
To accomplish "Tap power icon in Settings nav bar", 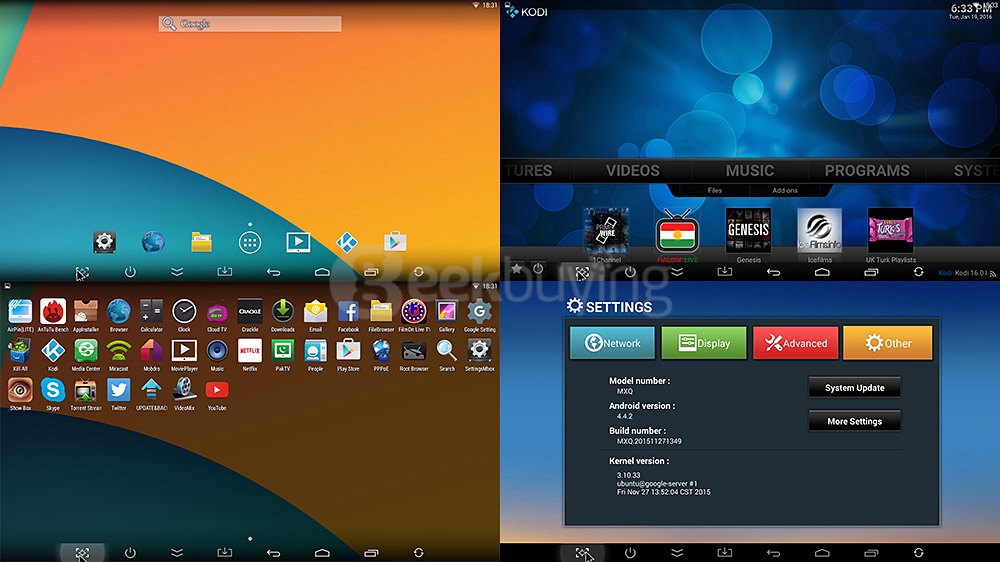I will pos(630,552).
